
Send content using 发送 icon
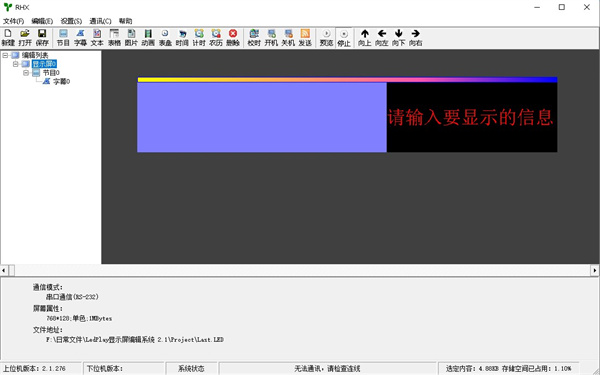pos(305,38)
